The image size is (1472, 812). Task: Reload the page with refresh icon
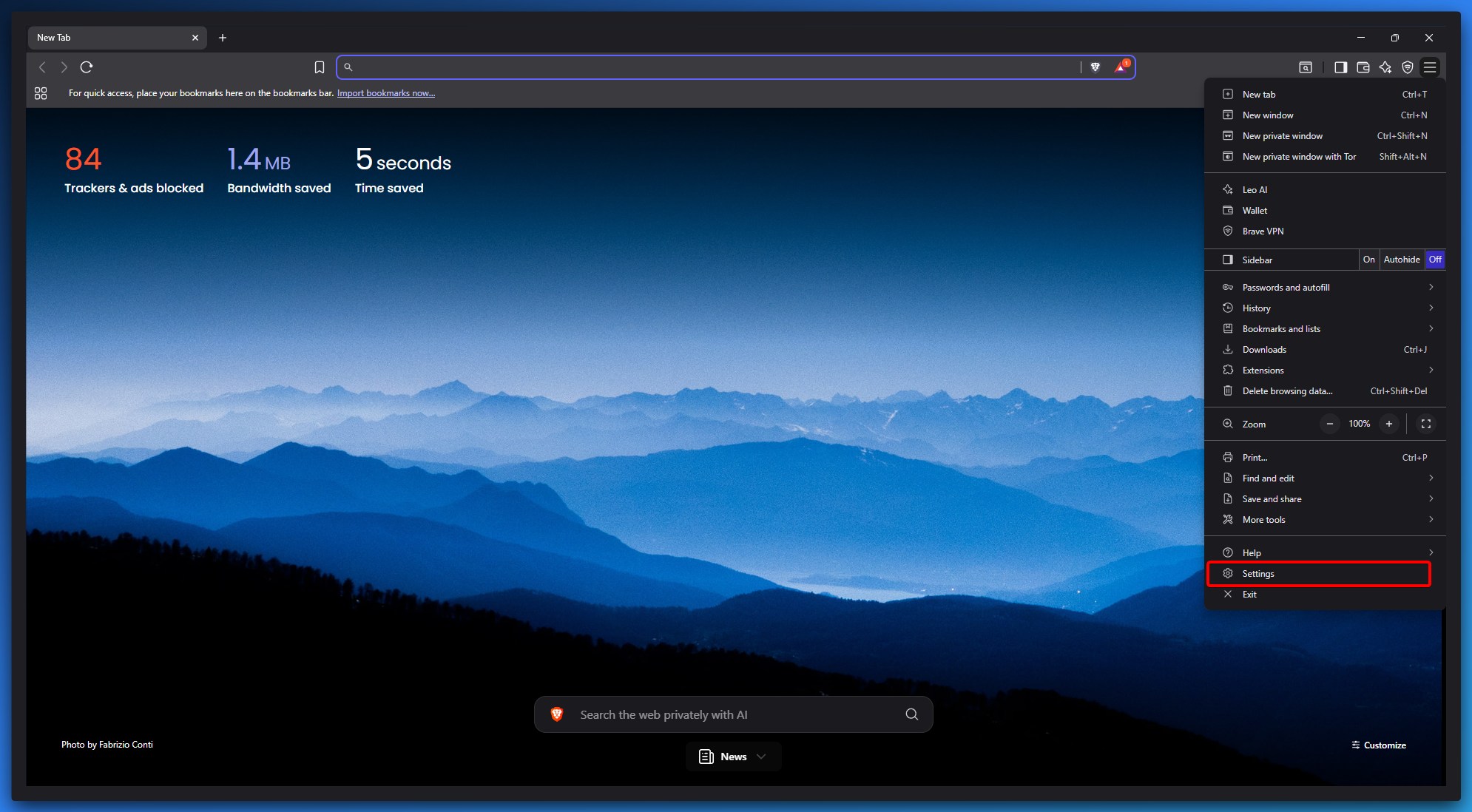click(87, 67)
